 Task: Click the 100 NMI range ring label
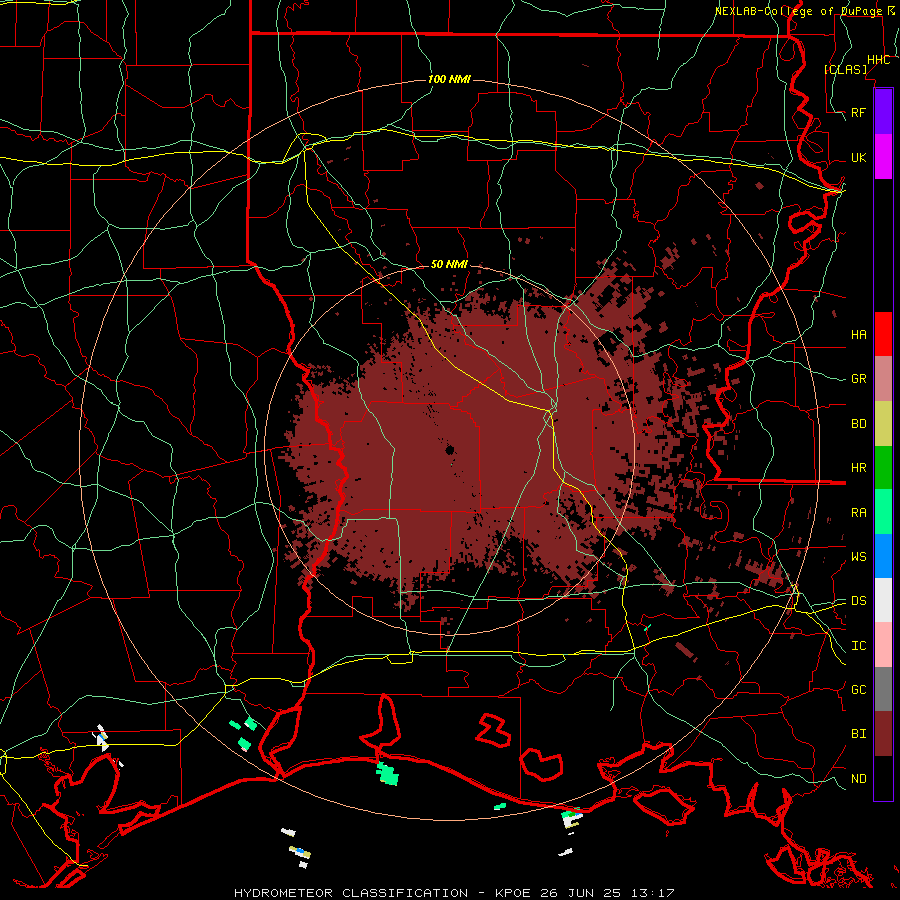(449, 79)
